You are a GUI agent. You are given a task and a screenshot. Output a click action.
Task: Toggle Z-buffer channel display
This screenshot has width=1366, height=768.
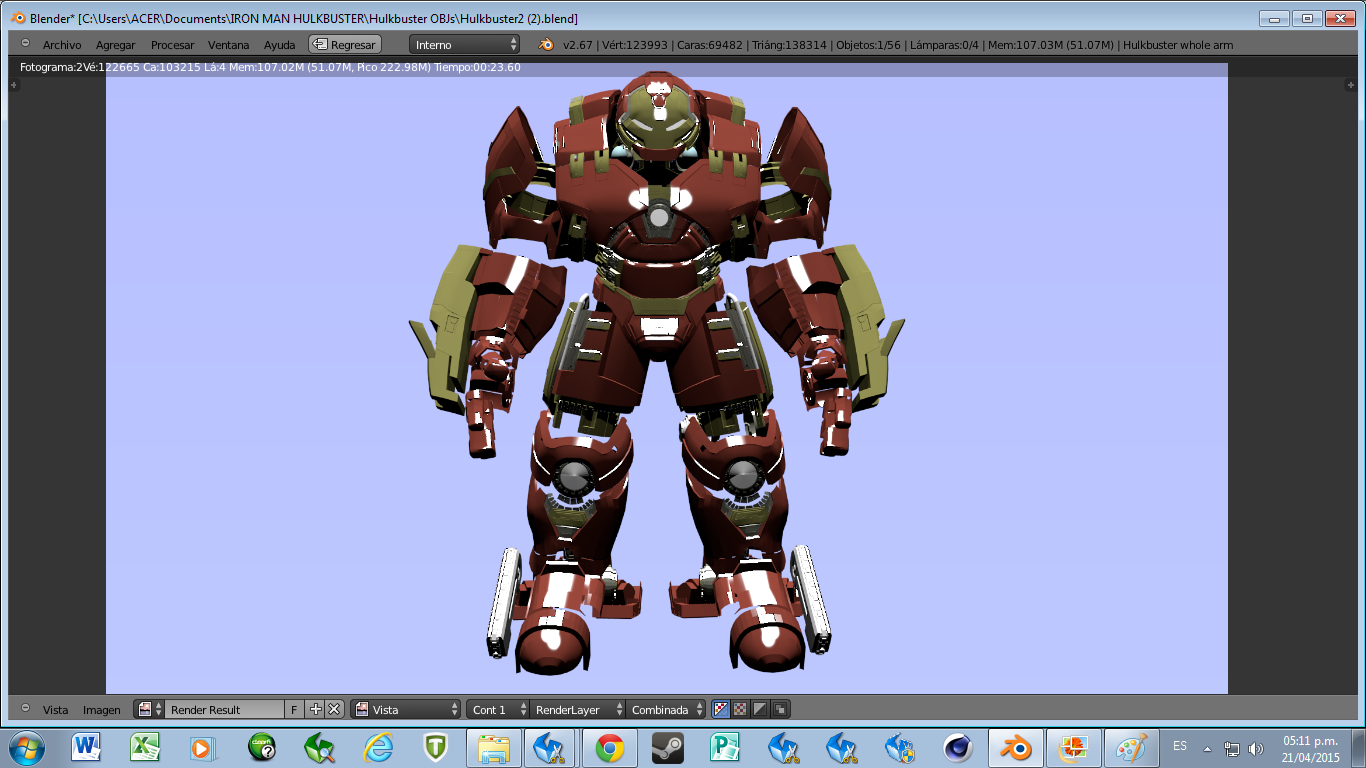coord(780,709)
